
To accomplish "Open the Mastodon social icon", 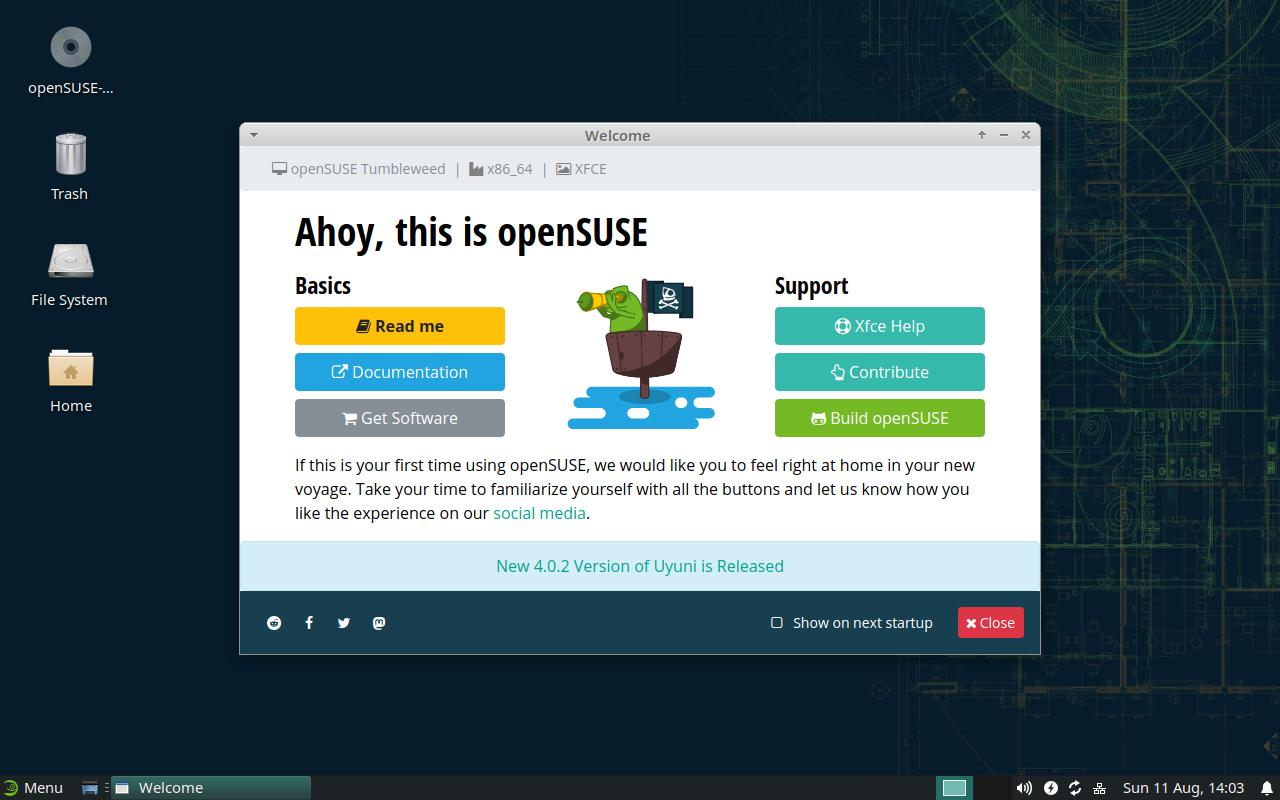I will pyautogui.click(x=379, y=623).
